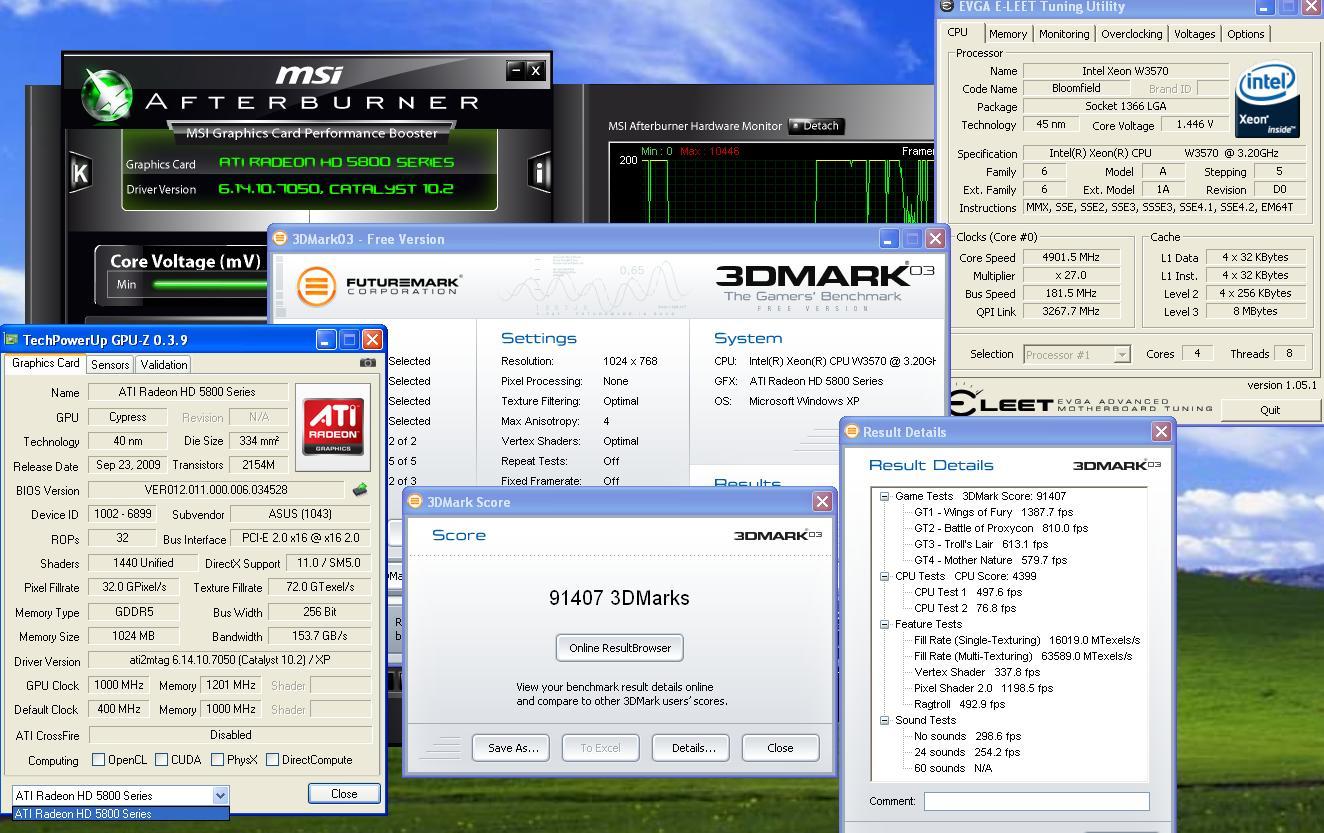This screenshot has width=1324, height=833.
Task: Select ATI Radeon HD 5800 Series list entry
Action: pyautogui.click(x=121, y=814)
